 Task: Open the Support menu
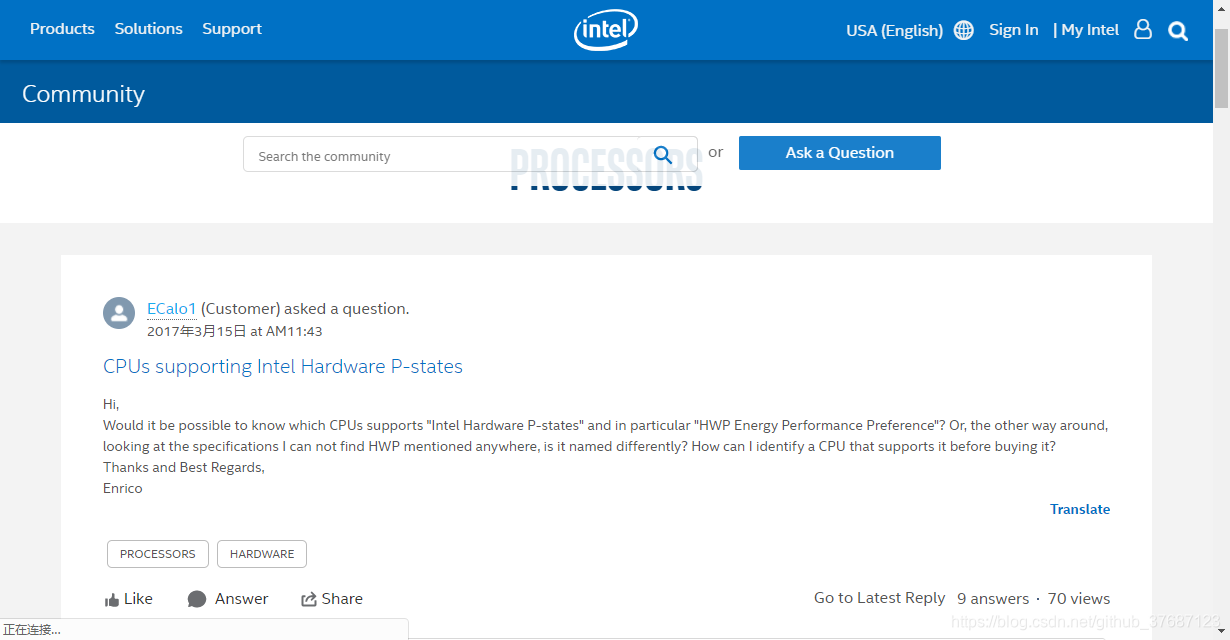(232, 29)
